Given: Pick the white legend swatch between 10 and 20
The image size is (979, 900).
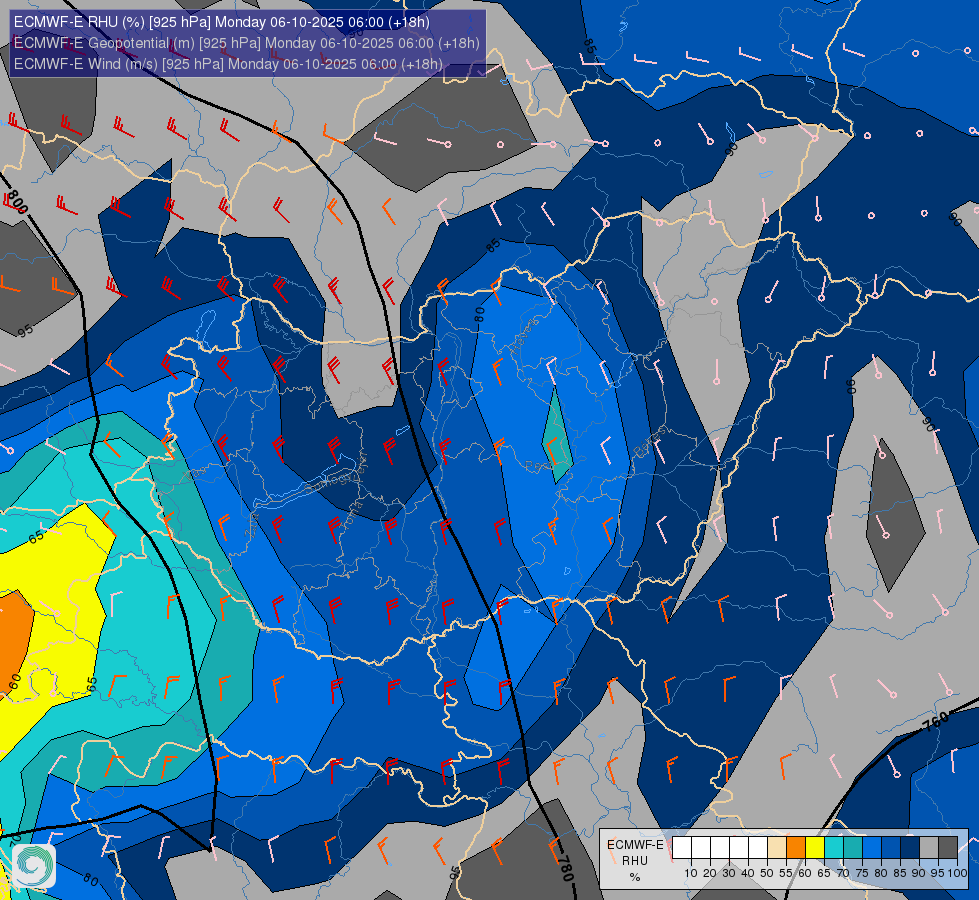Looking at the screenshot, I should point(701,848).
